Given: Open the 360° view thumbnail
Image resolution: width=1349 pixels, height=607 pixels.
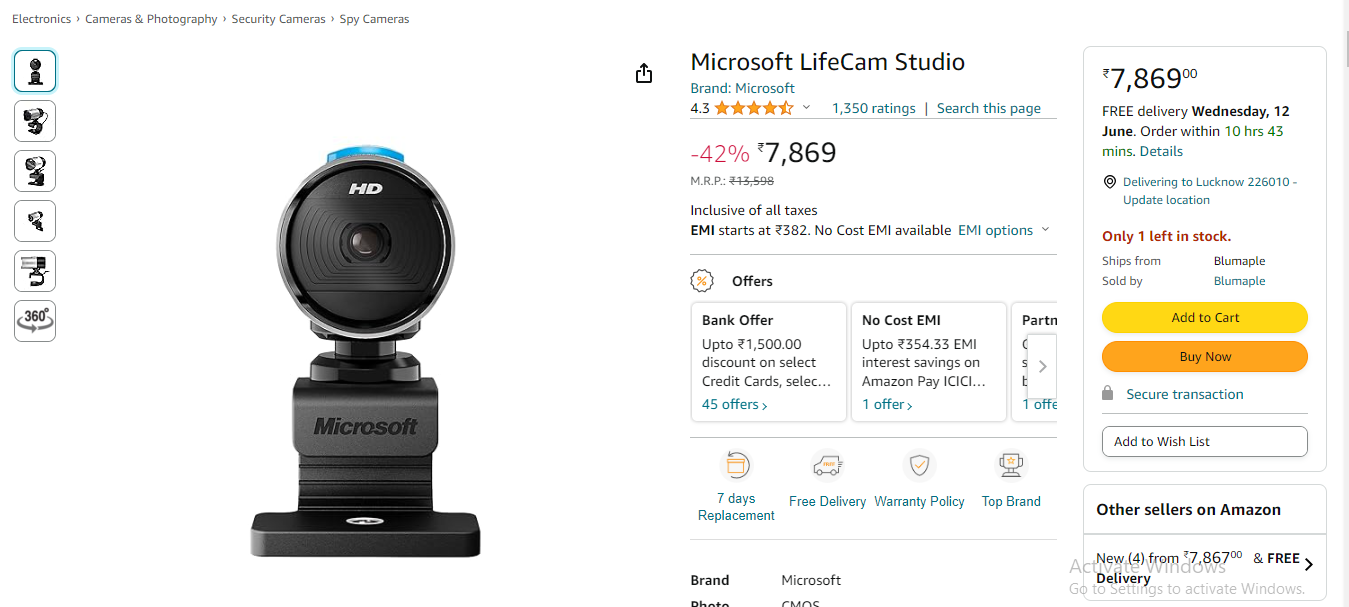Looking at the screenshot, I should tap(35, 321).
